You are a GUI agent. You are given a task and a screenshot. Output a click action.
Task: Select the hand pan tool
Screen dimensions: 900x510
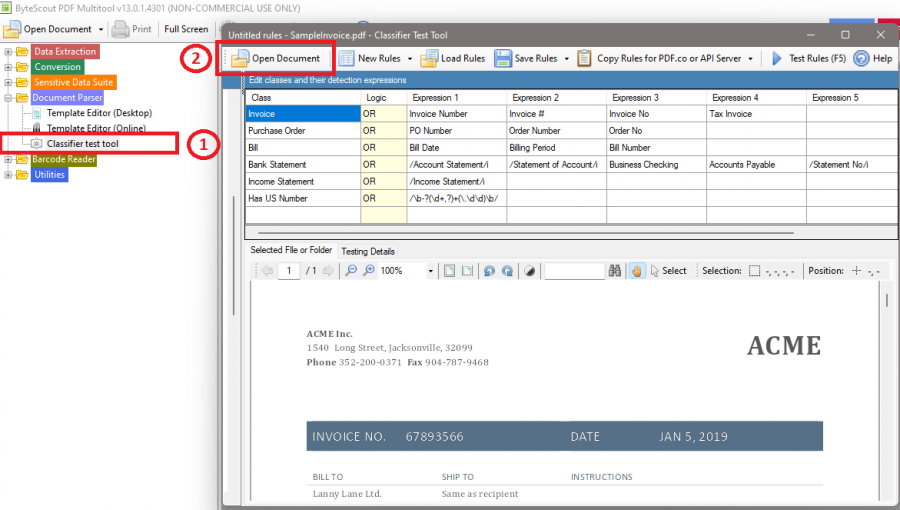coord(637,271)
